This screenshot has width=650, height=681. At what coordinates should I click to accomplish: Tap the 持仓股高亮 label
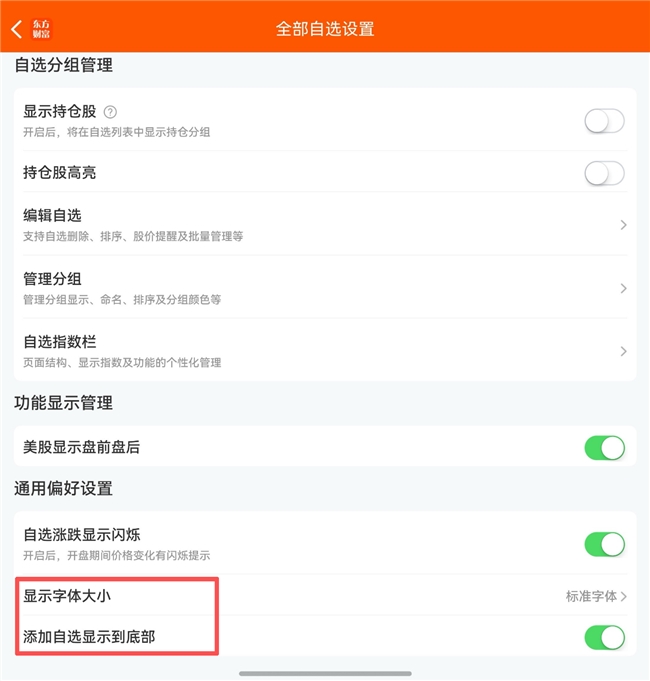pos(59,172)
